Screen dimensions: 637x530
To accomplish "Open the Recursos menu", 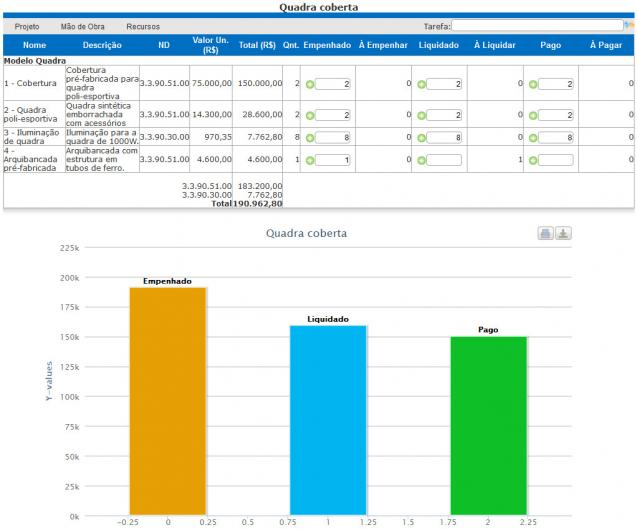I will 142,26.
